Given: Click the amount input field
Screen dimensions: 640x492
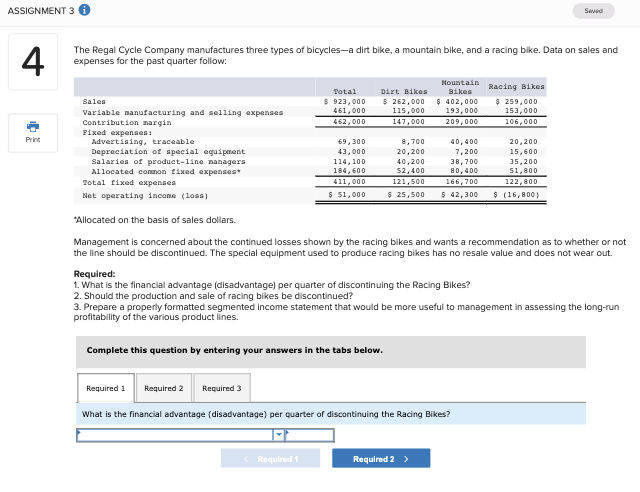Looking at the screenshot, I should [x=309, y=435].
